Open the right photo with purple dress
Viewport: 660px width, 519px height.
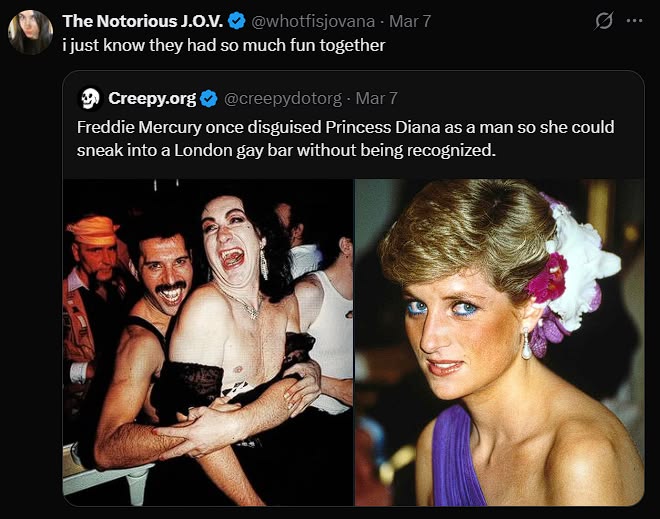[x=499, y=342]
